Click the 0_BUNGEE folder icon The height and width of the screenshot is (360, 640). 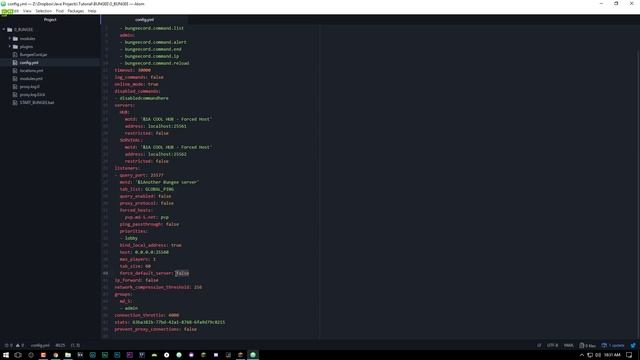(9, 30)
